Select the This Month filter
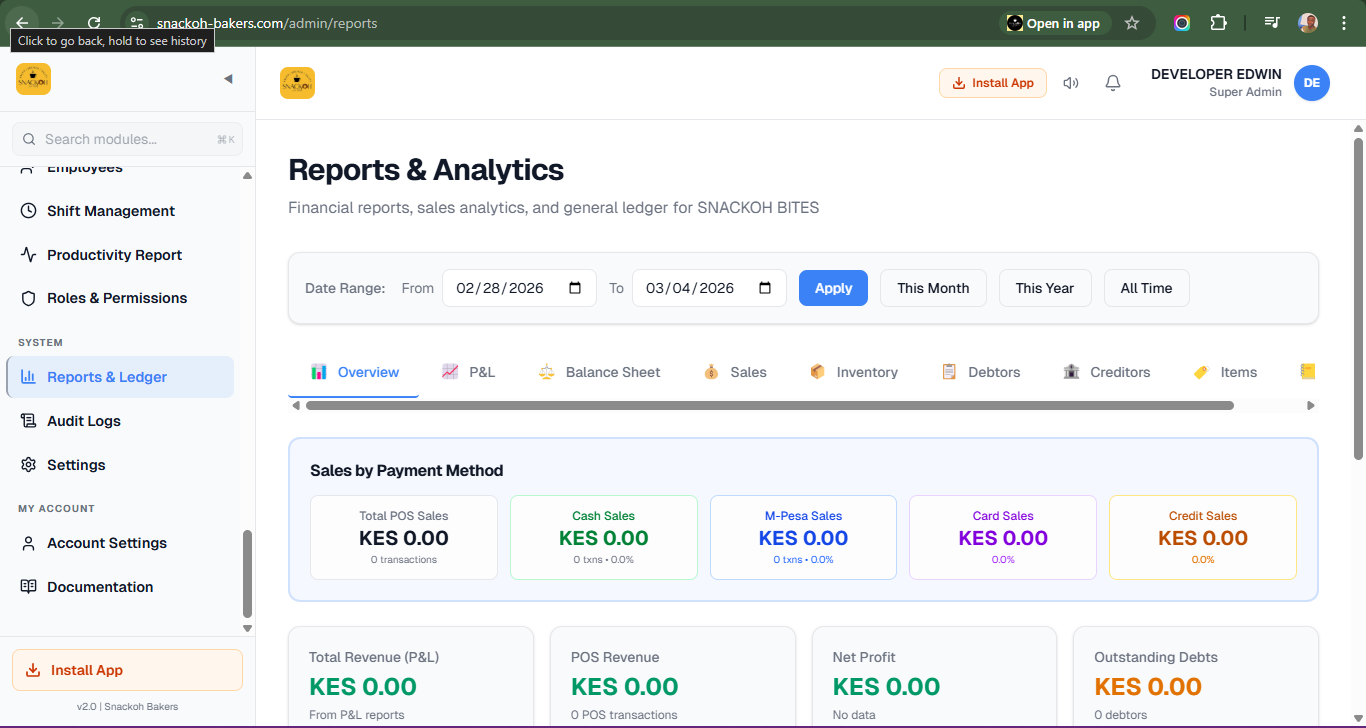Screen dimensions: 1366x728 coord(933,287)
